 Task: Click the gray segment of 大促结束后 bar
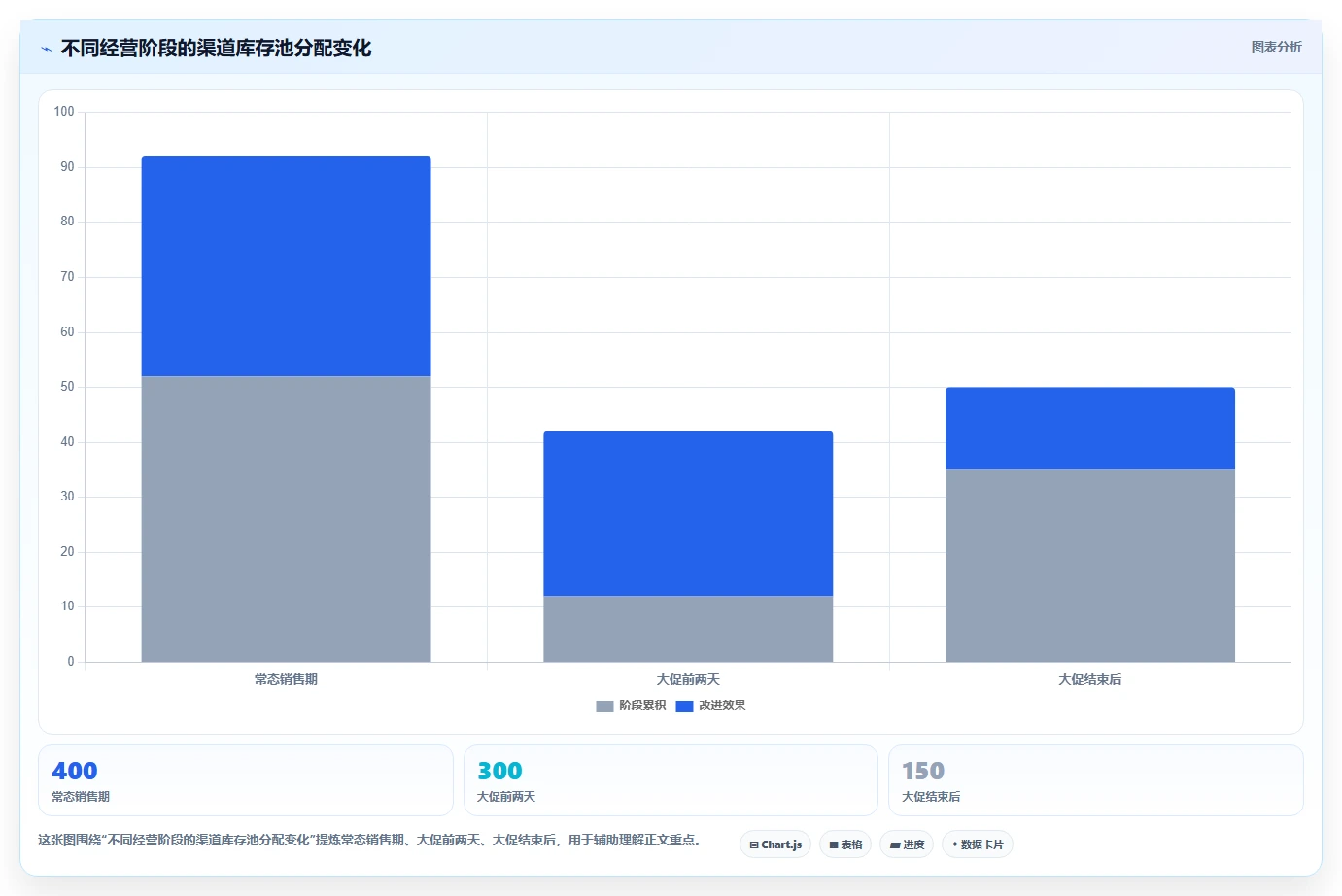tap(1090, 566)
